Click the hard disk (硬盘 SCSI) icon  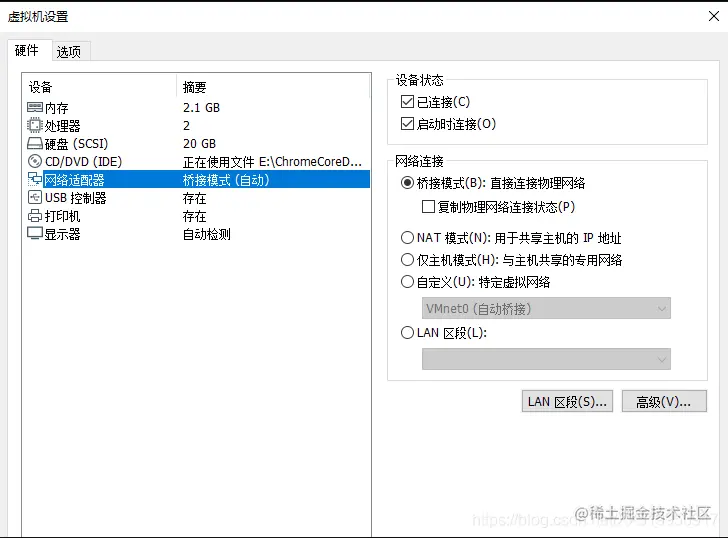pos(35,143)
